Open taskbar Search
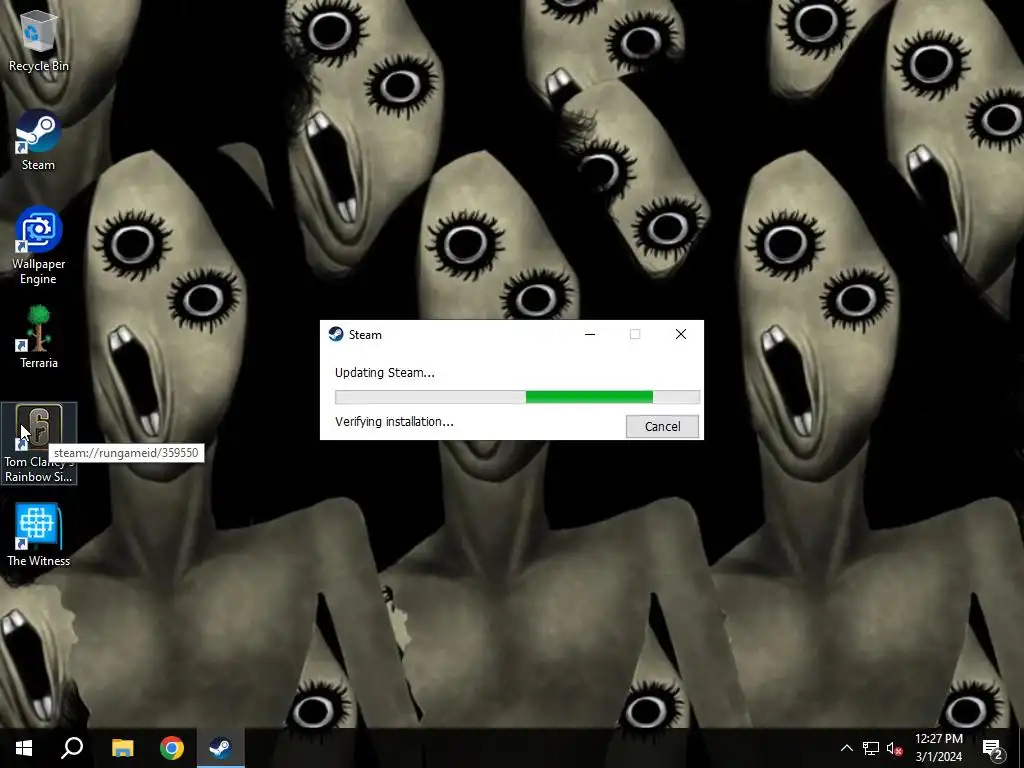 pyautogui.click(x=72, y=748)
